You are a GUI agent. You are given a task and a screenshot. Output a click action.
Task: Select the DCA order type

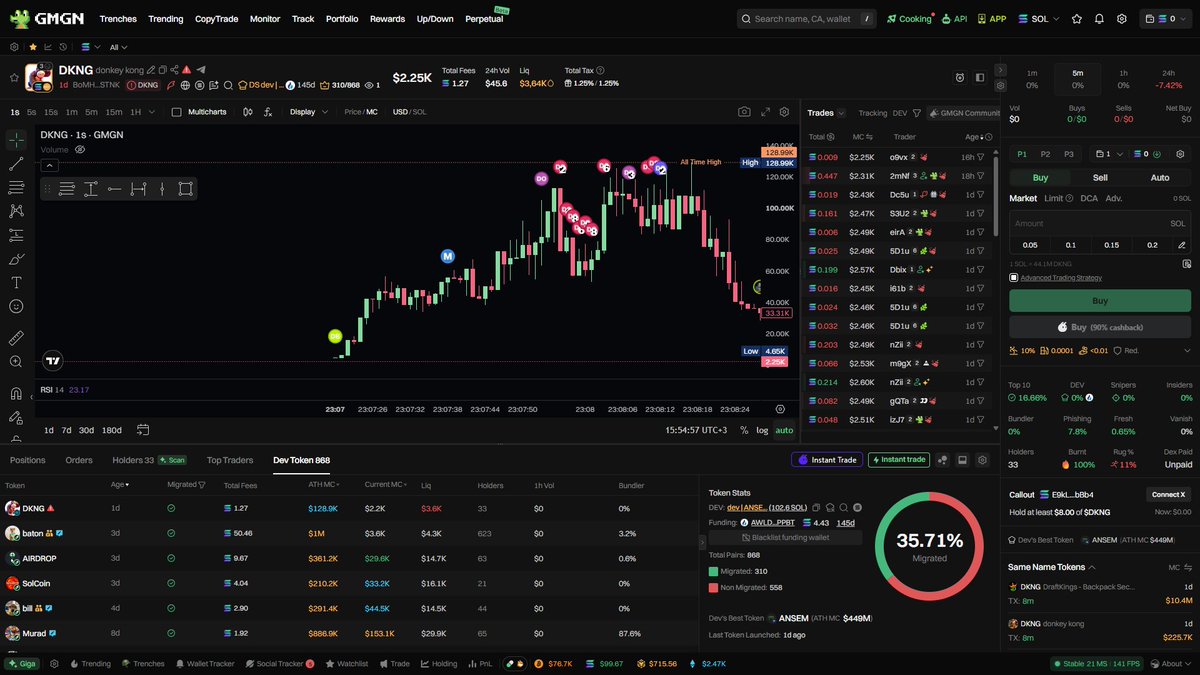tap(1089, 198)
